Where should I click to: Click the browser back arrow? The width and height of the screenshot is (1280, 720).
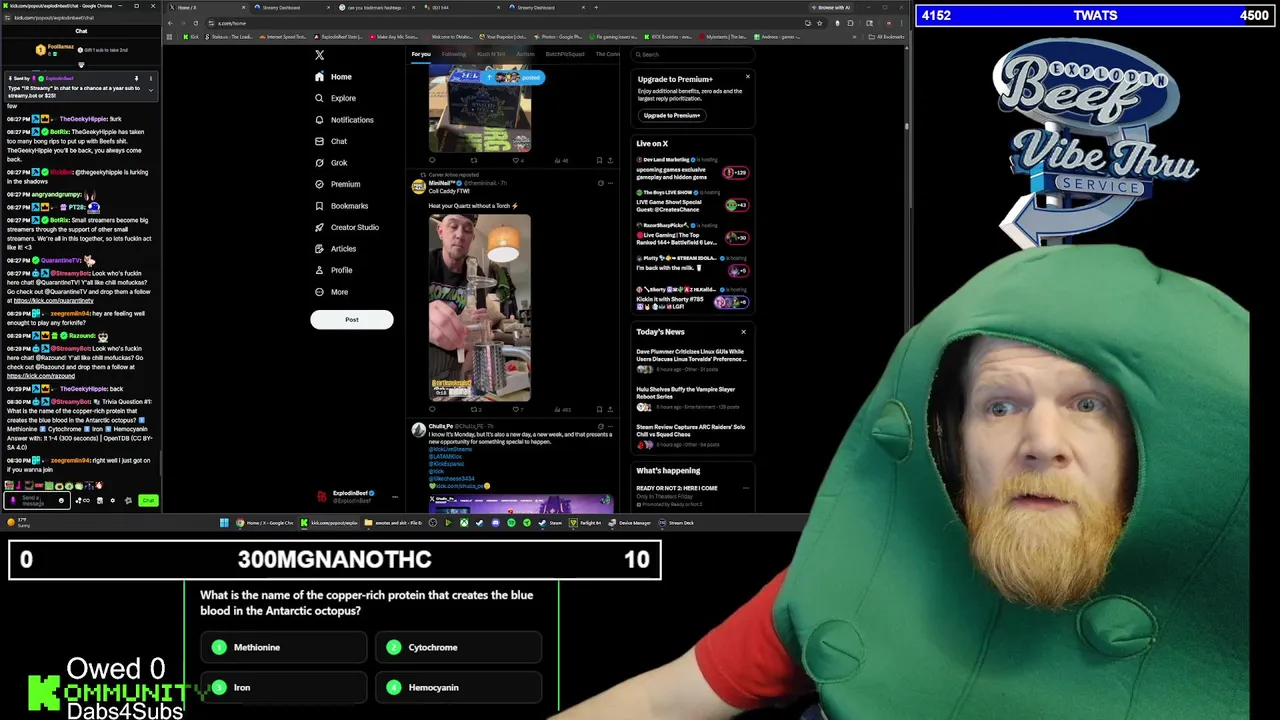[x=171, y=23]
